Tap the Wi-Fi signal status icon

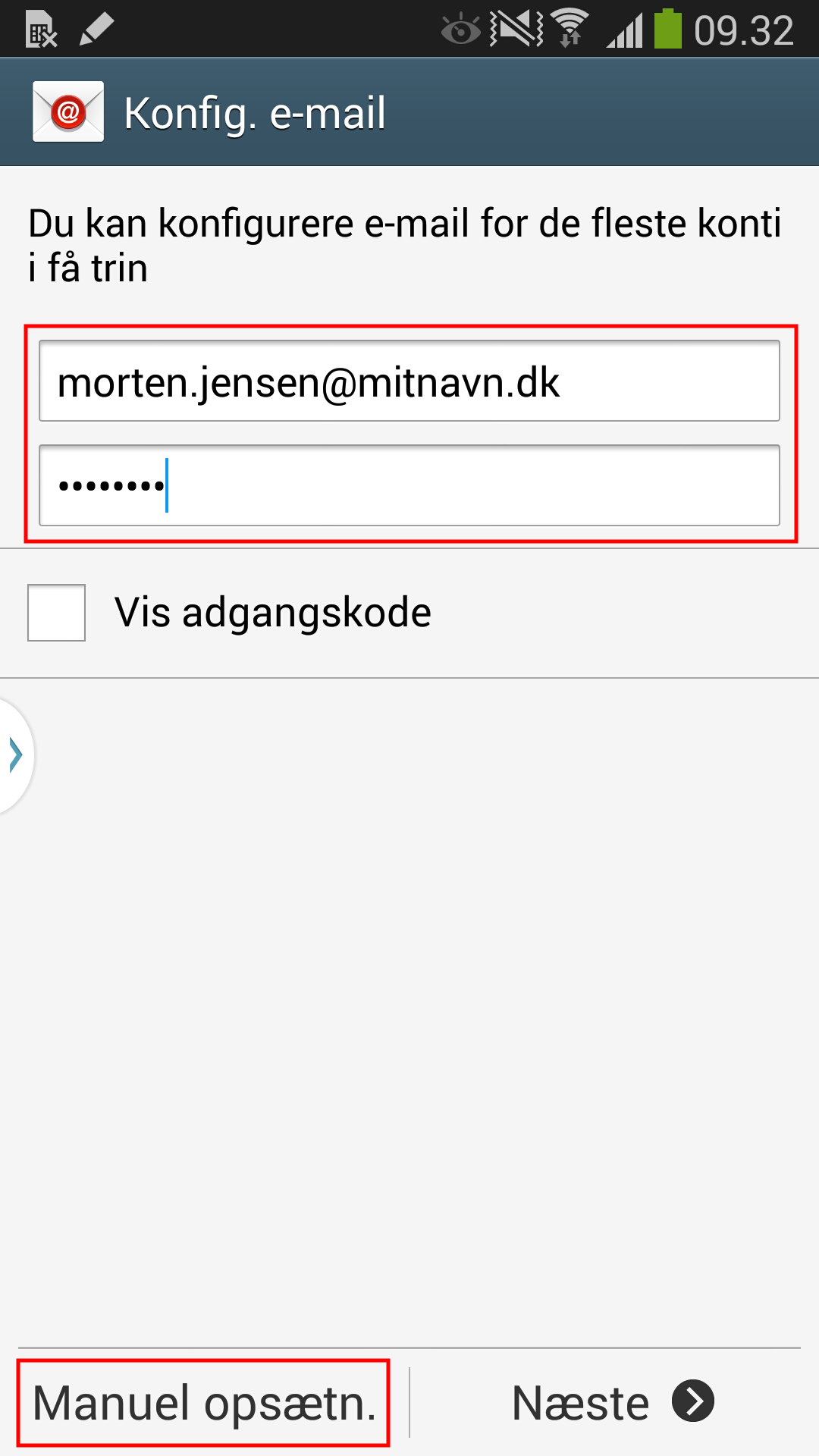click(570, 28)
